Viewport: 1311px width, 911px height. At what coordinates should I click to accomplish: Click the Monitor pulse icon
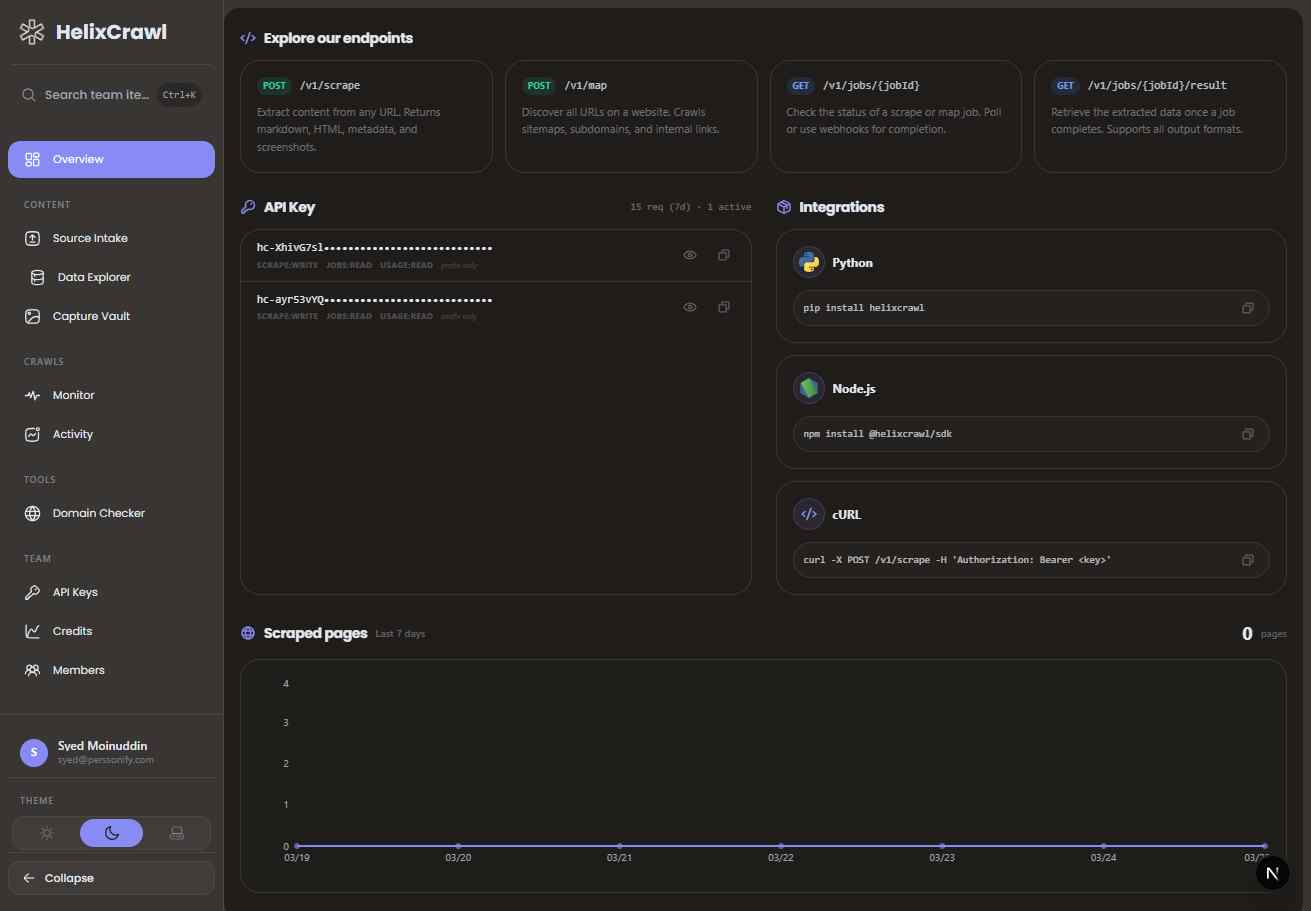(33, 395)
